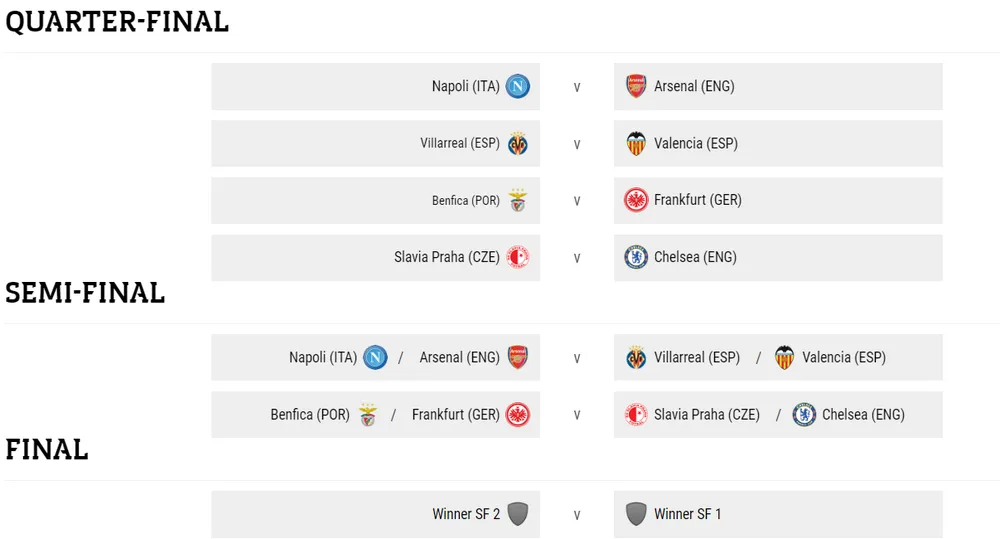Screen dimensions: 1000x539
Task: Click the grey shield beside Winner SF 2
Action: click(518, 514)
